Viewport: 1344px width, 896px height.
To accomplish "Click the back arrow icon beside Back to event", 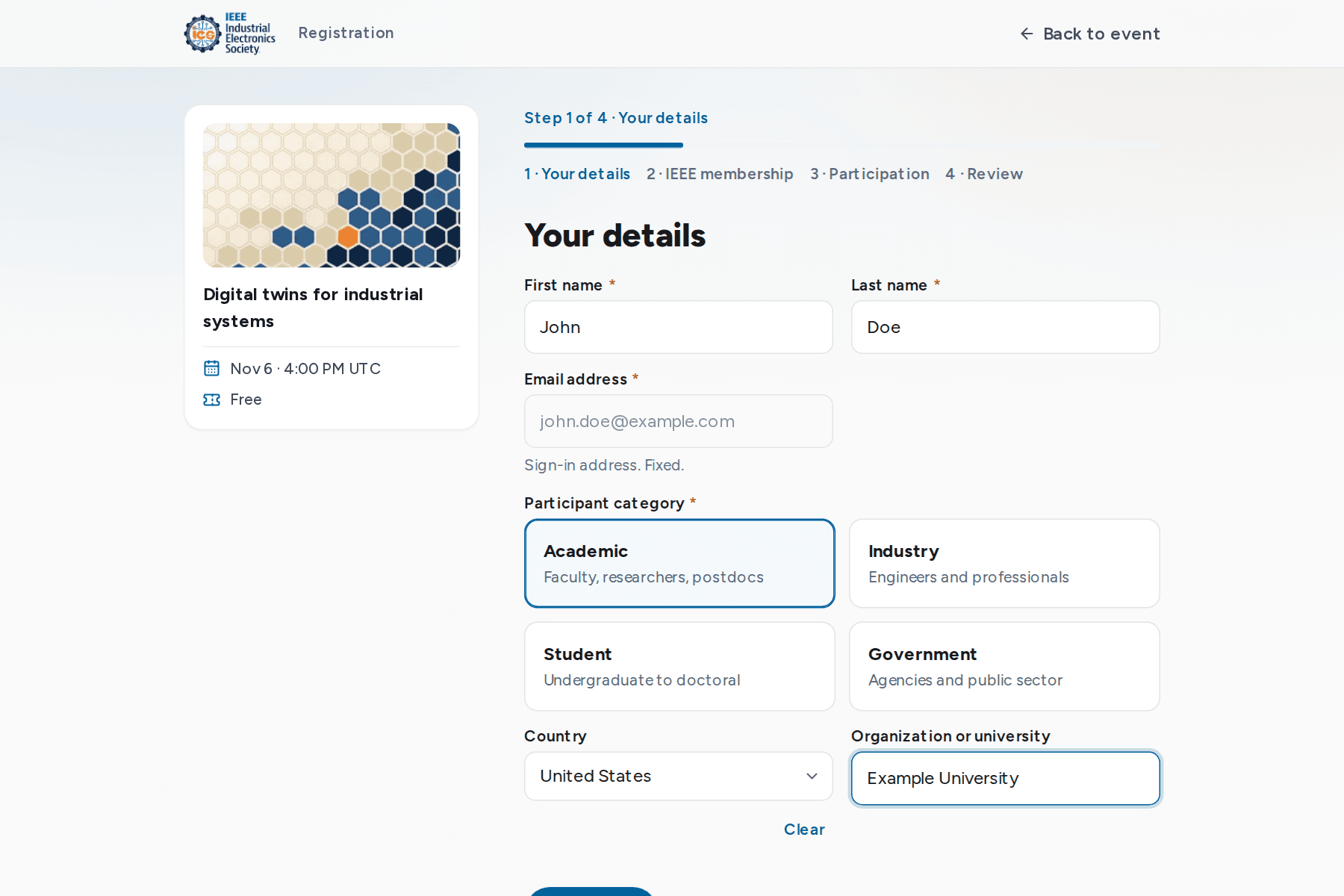I will coord(1027,34).
